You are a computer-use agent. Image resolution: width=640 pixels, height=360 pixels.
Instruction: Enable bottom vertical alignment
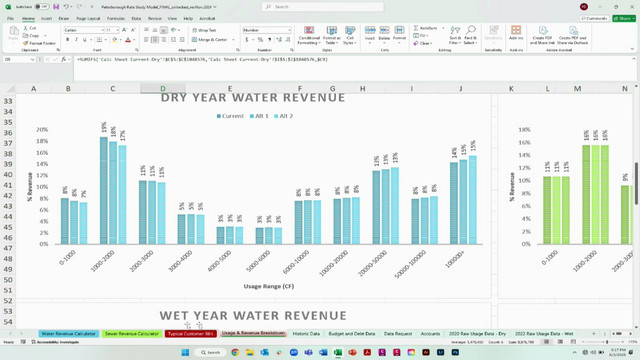tap(164, 30)
